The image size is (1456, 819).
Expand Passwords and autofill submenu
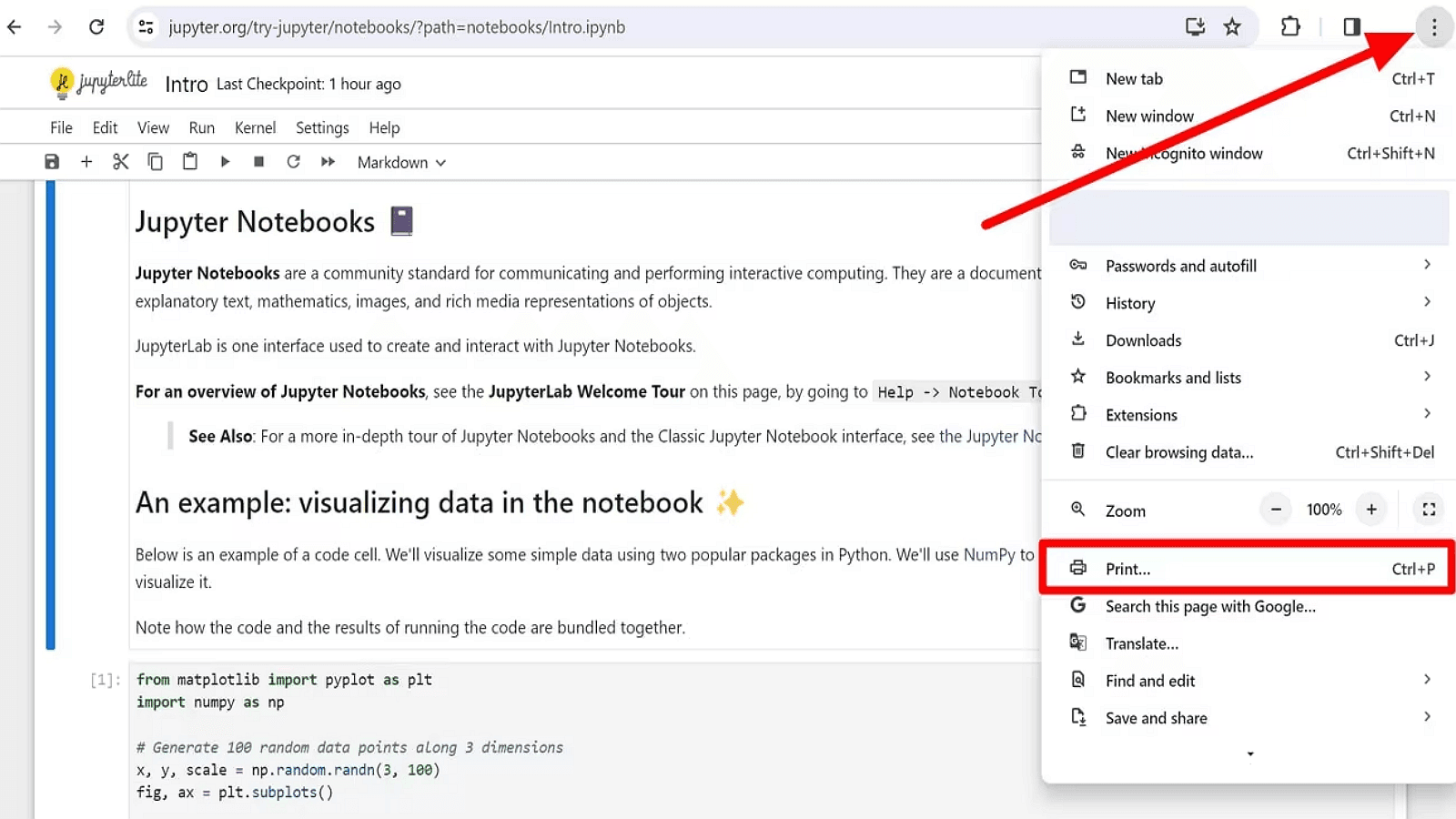pos(1249,266)
